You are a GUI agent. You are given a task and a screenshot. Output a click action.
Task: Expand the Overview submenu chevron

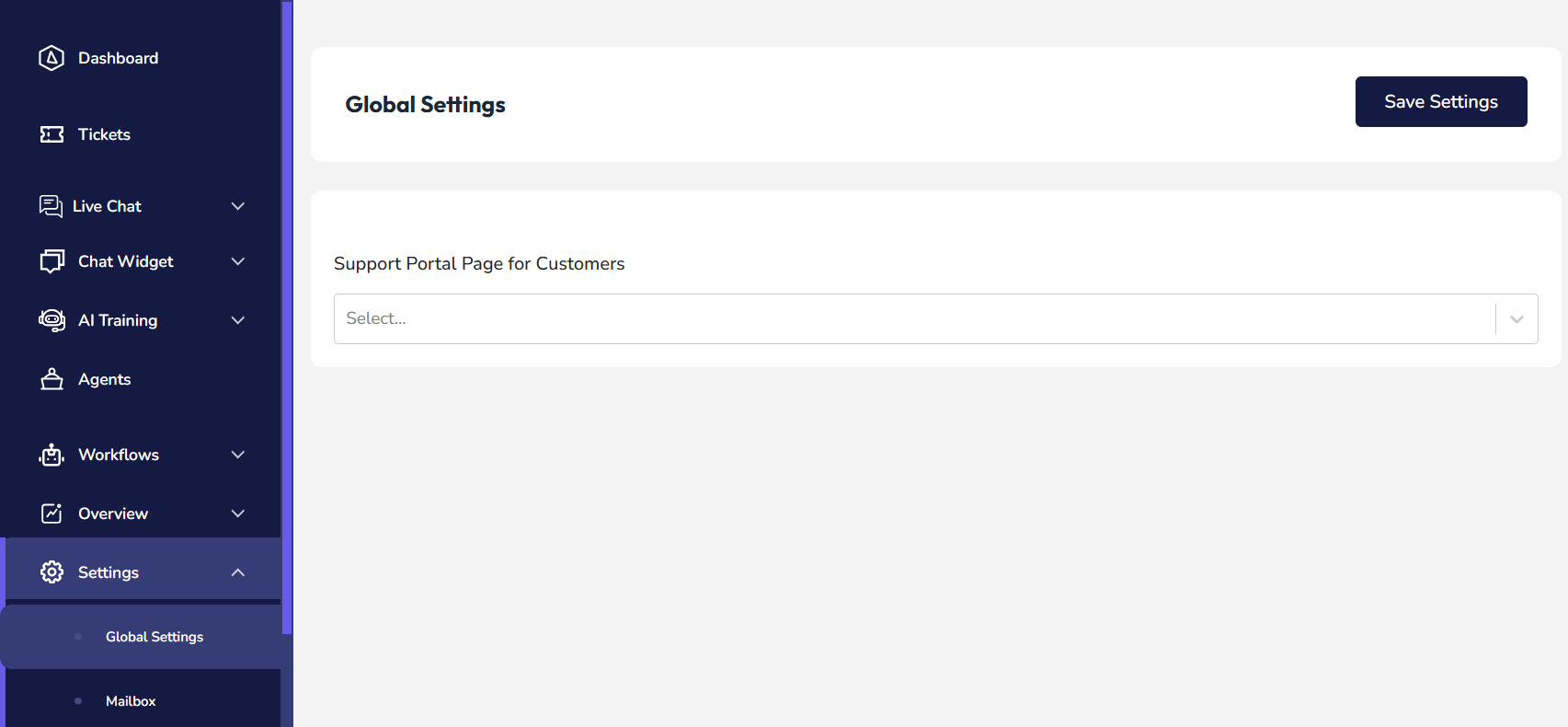pos(238,514)
